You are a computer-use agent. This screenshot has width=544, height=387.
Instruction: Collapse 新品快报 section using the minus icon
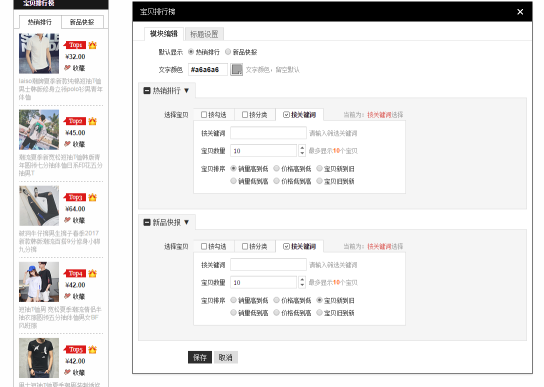(x=147, y=222)
